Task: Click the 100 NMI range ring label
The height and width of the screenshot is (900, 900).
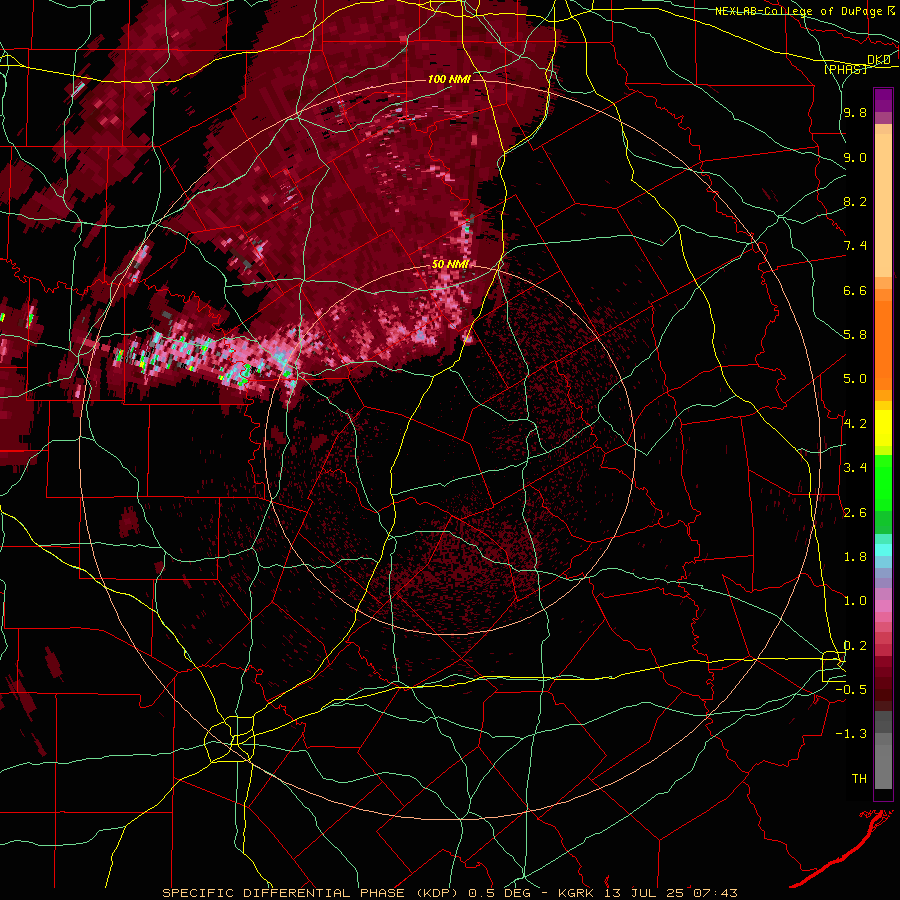Action: (449, 79)
